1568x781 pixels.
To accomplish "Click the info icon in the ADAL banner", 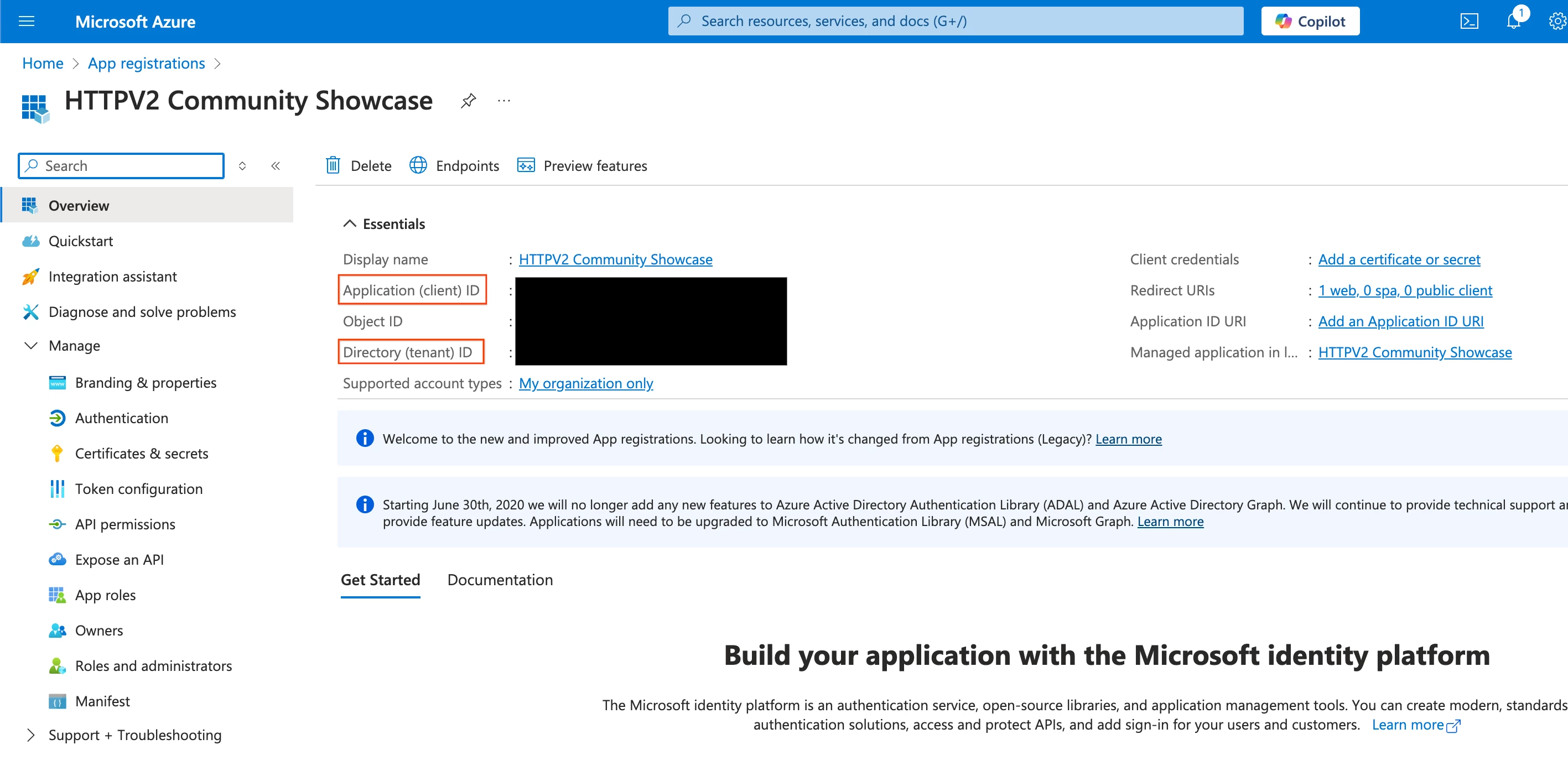I will pos(365,504).
